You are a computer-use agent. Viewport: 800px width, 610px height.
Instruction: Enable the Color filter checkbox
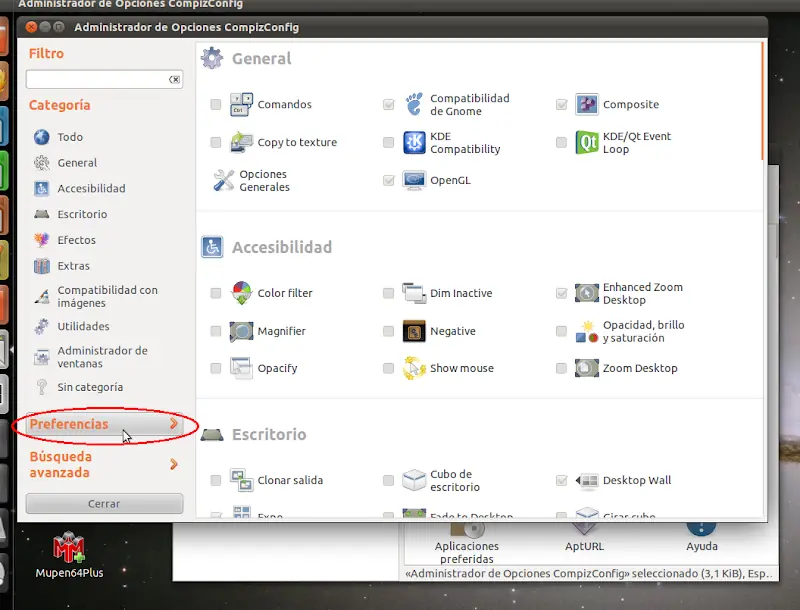pyautogui.click(x=216, y=293)
